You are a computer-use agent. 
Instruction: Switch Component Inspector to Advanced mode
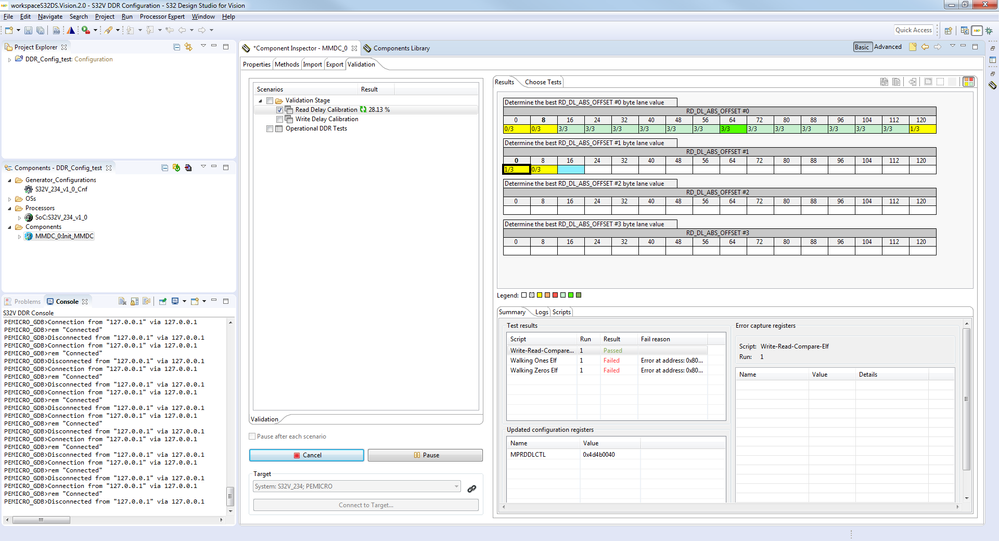pyautogui.click(x=888, y=47)
